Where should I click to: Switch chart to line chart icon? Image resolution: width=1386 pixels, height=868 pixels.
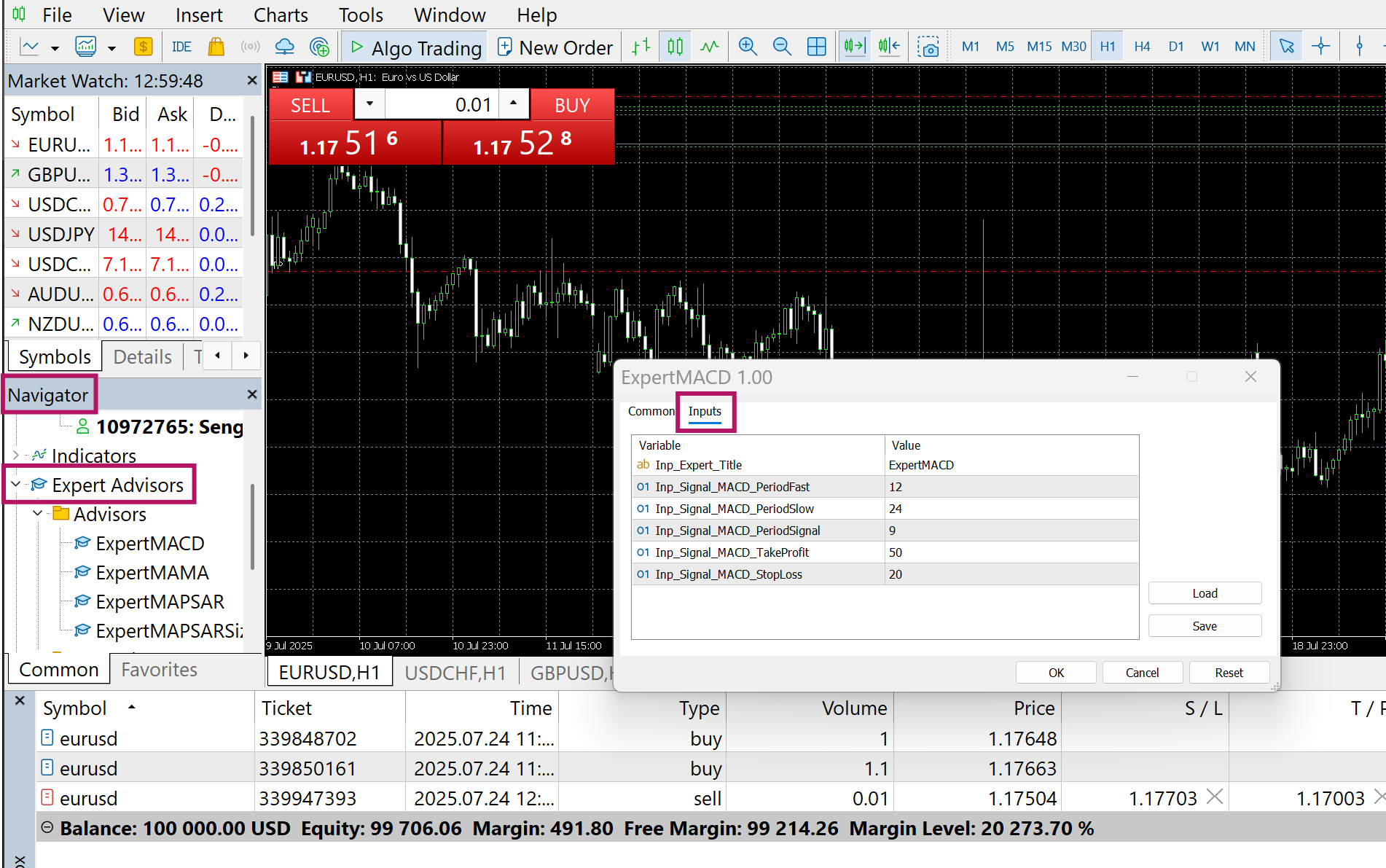709,47
